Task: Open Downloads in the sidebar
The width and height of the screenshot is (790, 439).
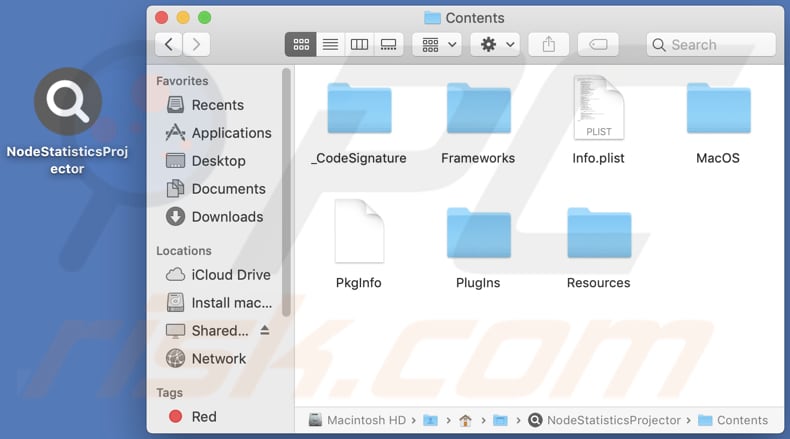Action: [x=215, y=217]
